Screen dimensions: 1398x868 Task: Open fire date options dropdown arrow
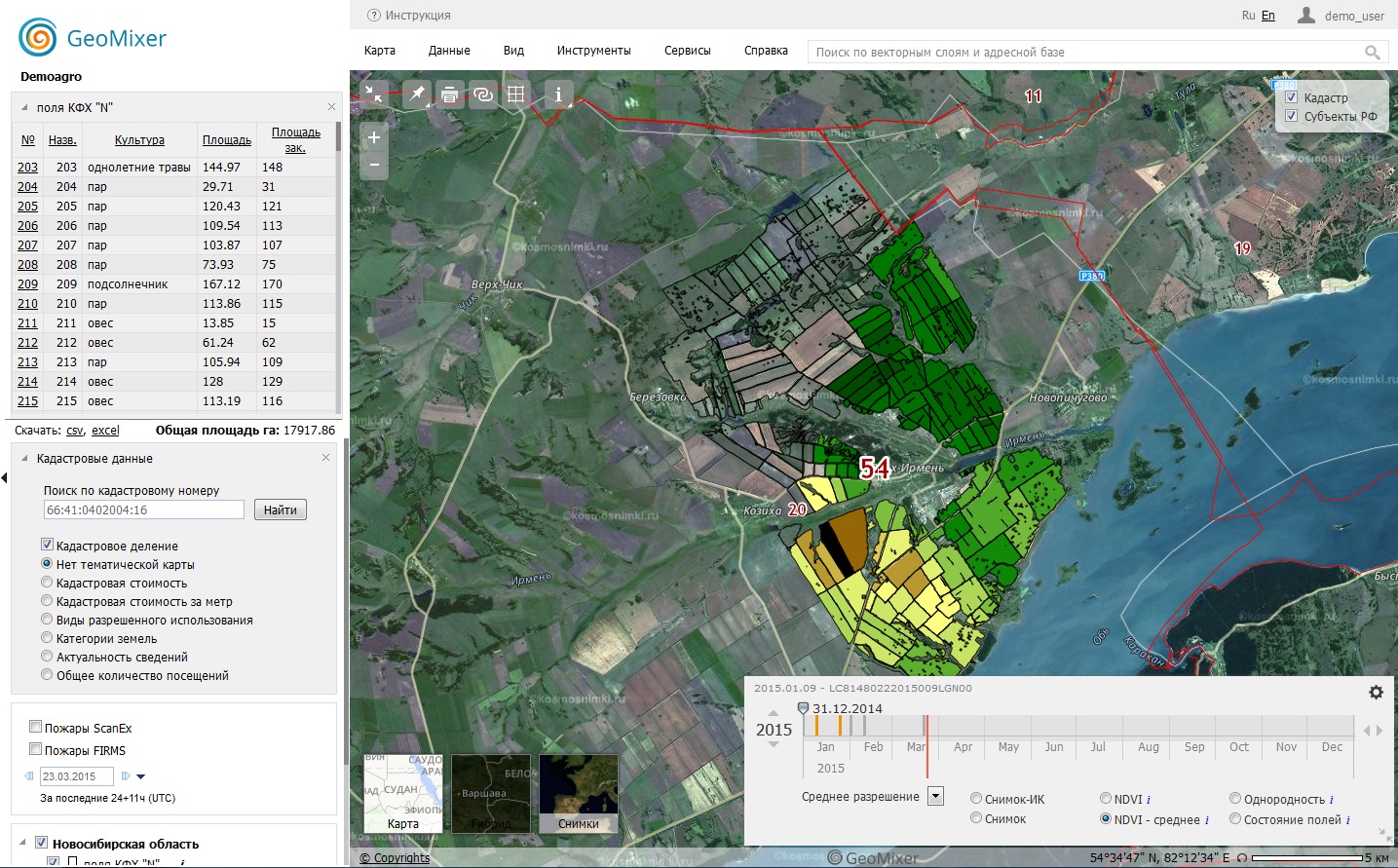pos(141,776)
